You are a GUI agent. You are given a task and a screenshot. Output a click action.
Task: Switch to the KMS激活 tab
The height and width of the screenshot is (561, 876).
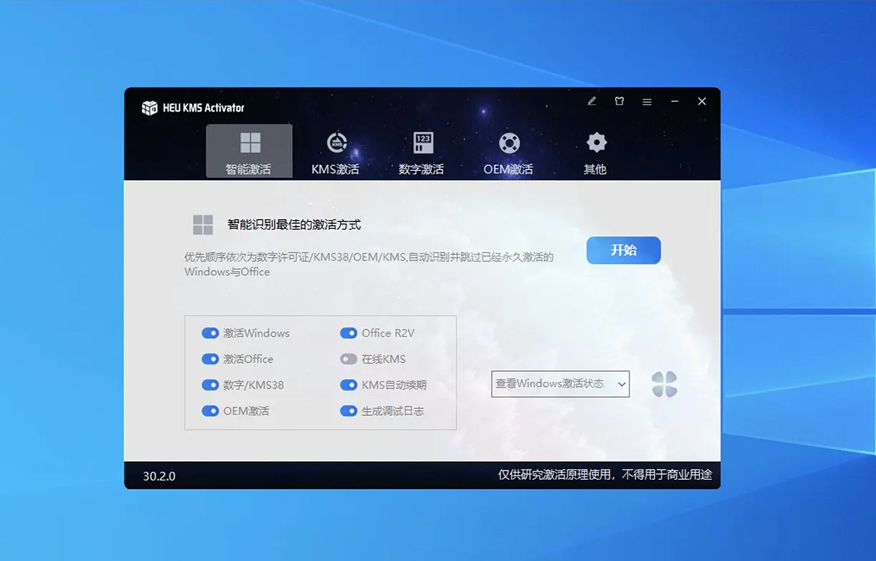[x=335, y=153]
